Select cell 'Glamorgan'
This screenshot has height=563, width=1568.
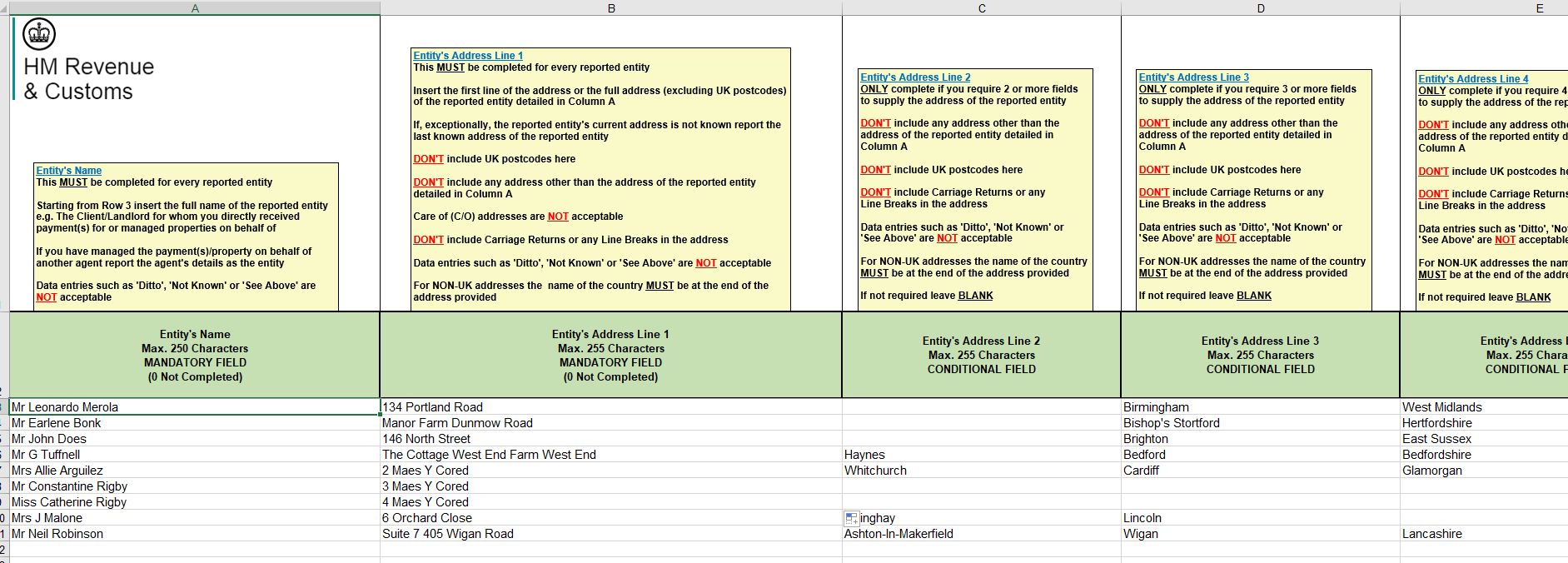click(x=1484, y=471)
